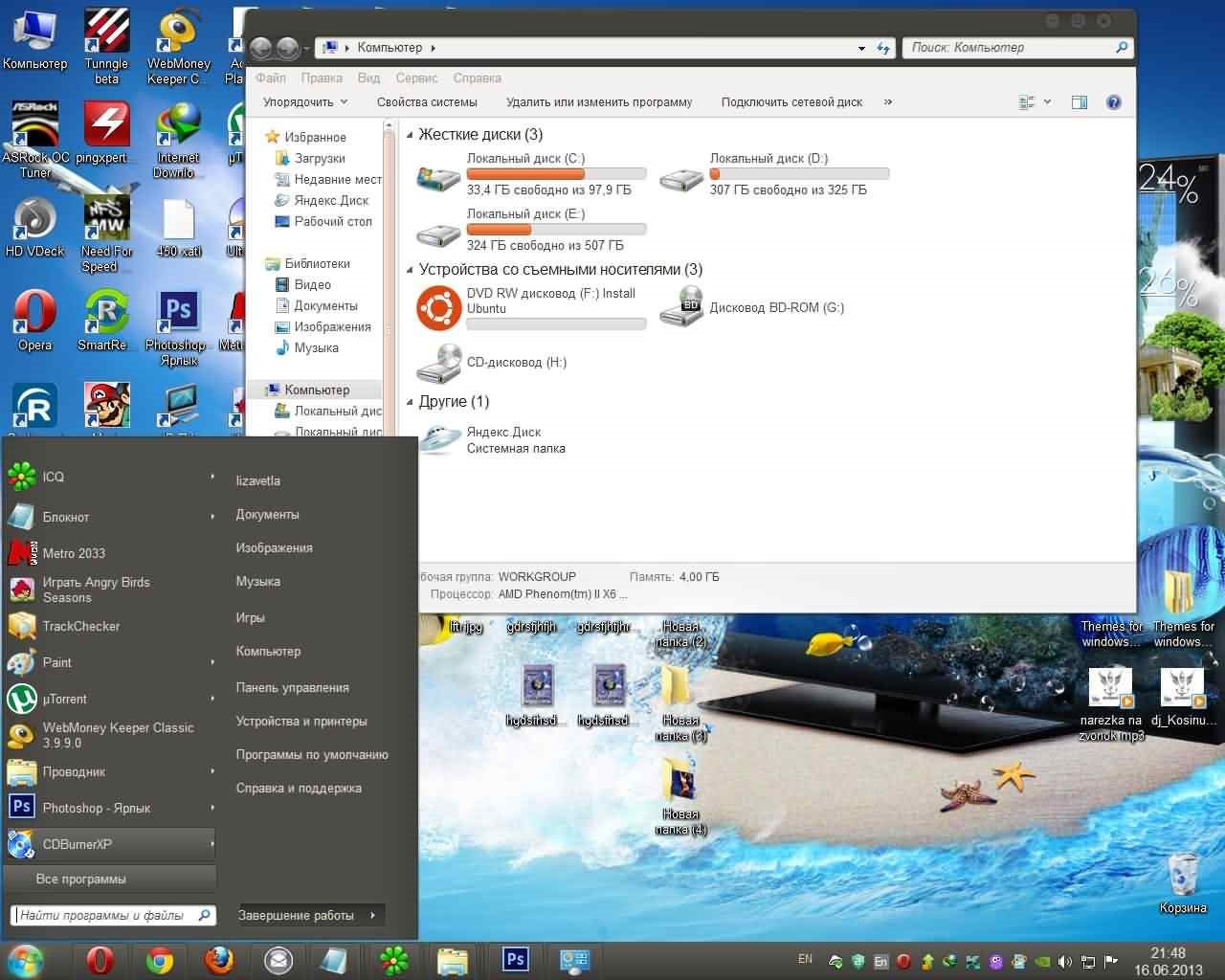
Task: Launch Firefox from the taskbar
Action: (219, 960)
